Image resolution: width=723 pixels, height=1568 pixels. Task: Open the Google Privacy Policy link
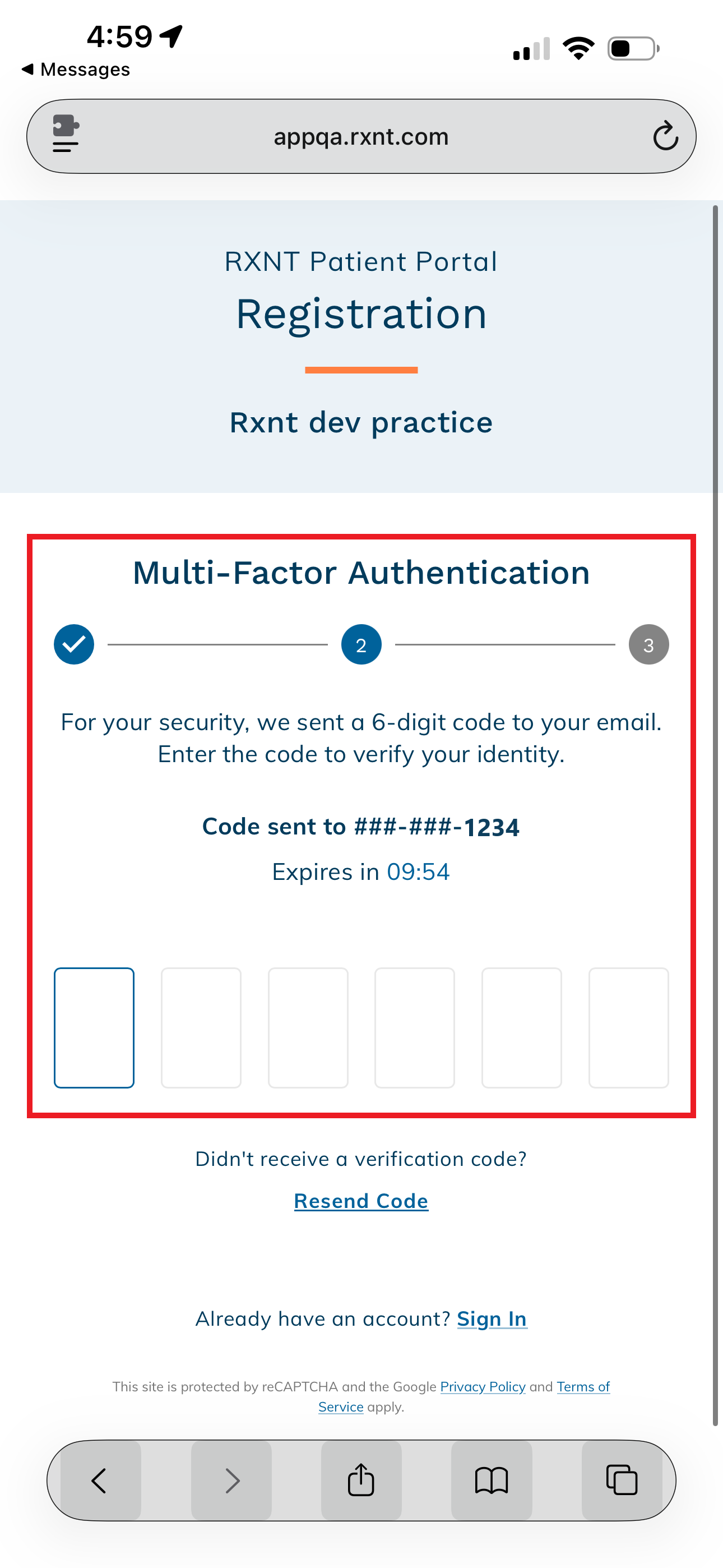pyautogui.click(x=483, y=1387)
